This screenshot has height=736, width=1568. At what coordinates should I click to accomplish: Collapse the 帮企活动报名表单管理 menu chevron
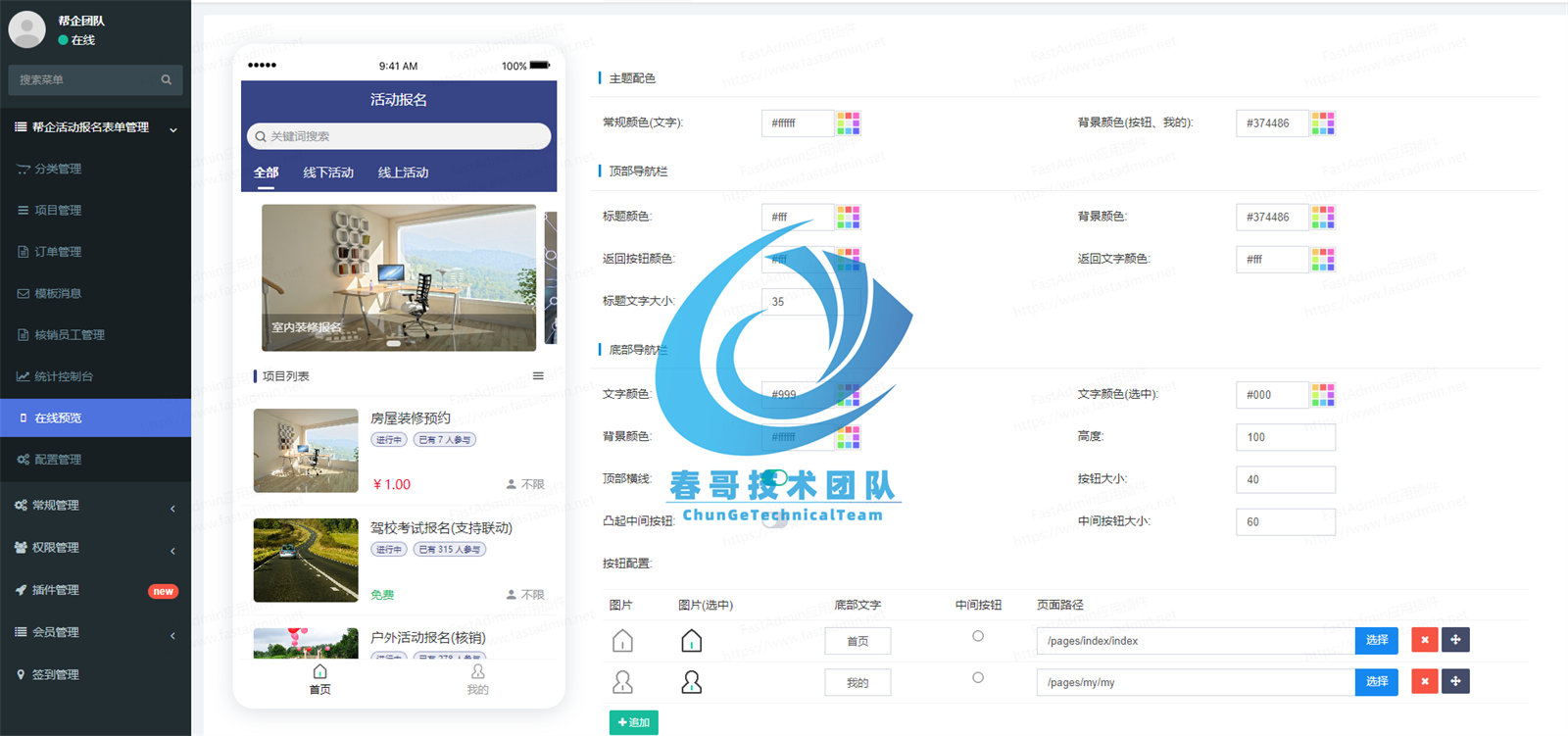click(173, 129)
